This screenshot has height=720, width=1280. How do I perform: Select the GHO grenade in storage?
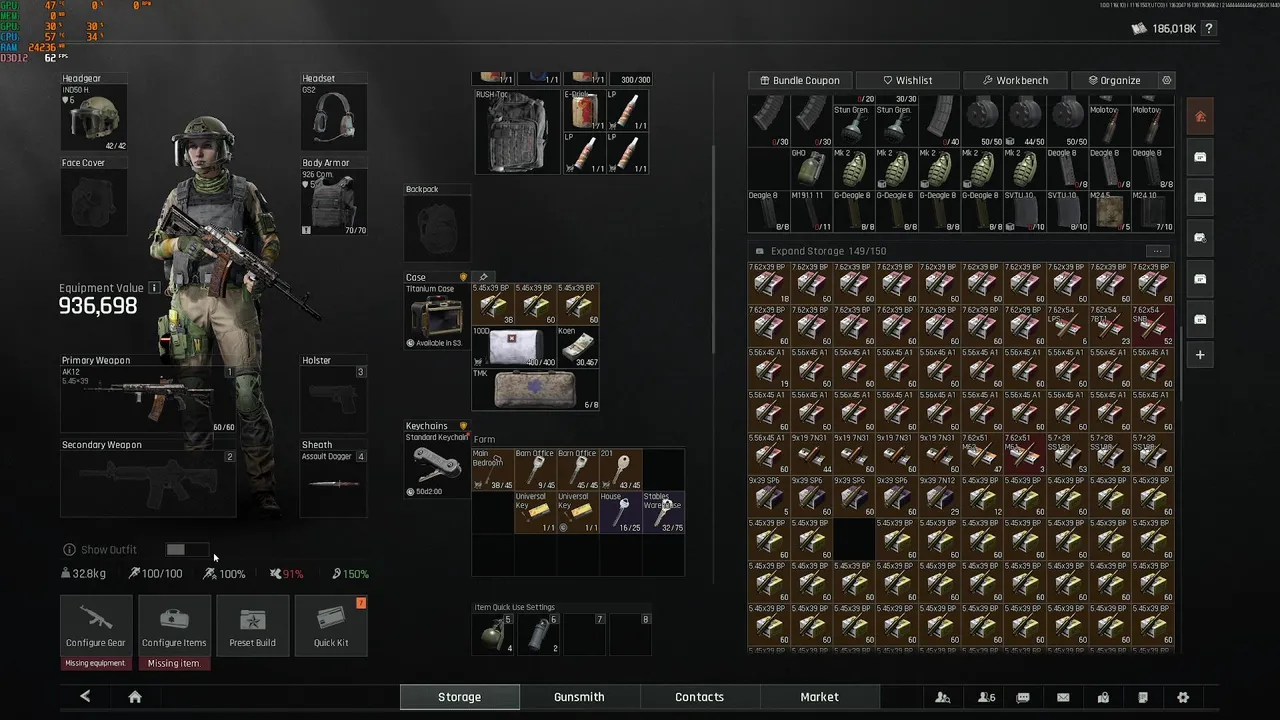(811, 169)
